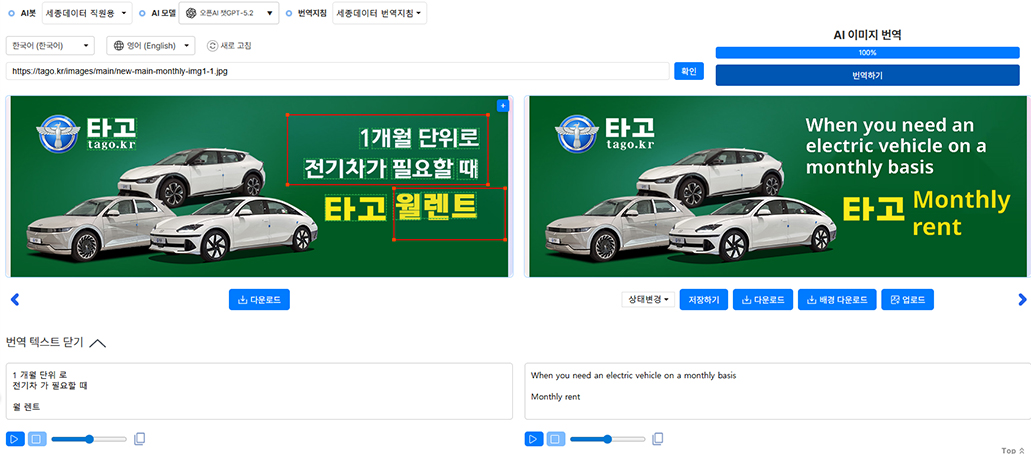
Task: Stop the English translation audio playback
Action: tap(556, 439)
